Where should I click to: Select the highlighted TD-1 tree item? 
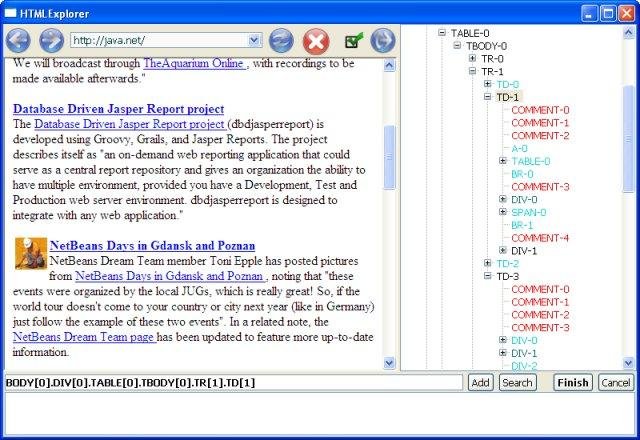tap(508, 97)
